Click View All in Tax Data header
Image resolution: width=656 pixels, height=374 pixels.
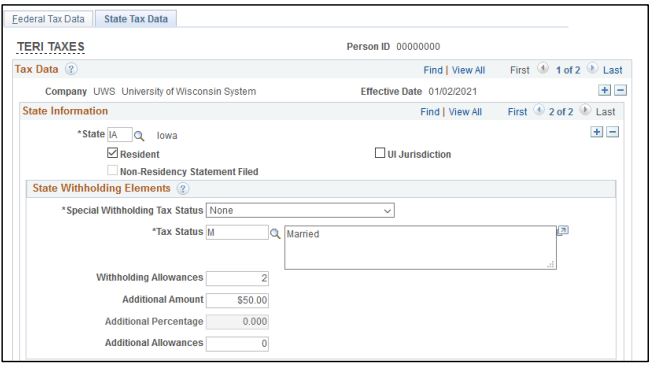click(468, 70)
